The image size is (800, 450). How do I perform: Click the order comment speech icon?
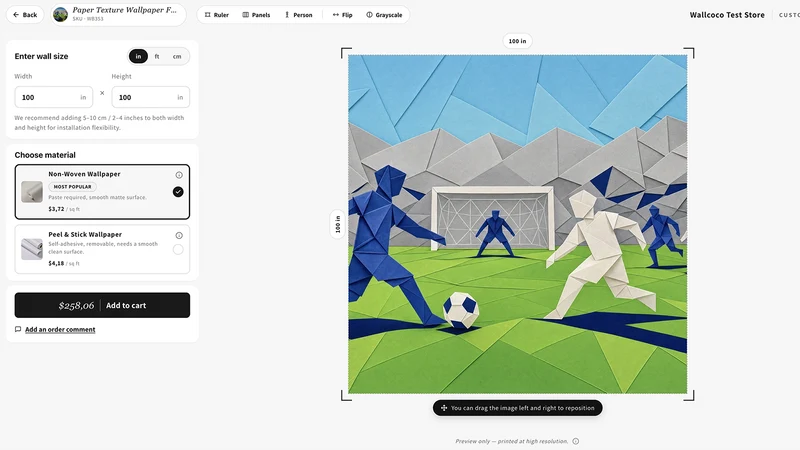18,330
